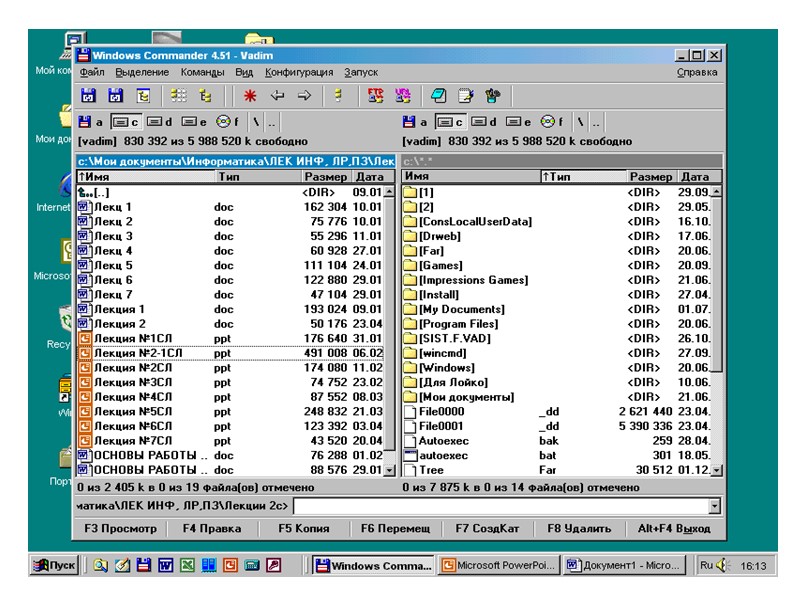Viewport: 800px width, 600px height.
Task: Launch Excel from the quick launch bar
Action: click(186, 566)
